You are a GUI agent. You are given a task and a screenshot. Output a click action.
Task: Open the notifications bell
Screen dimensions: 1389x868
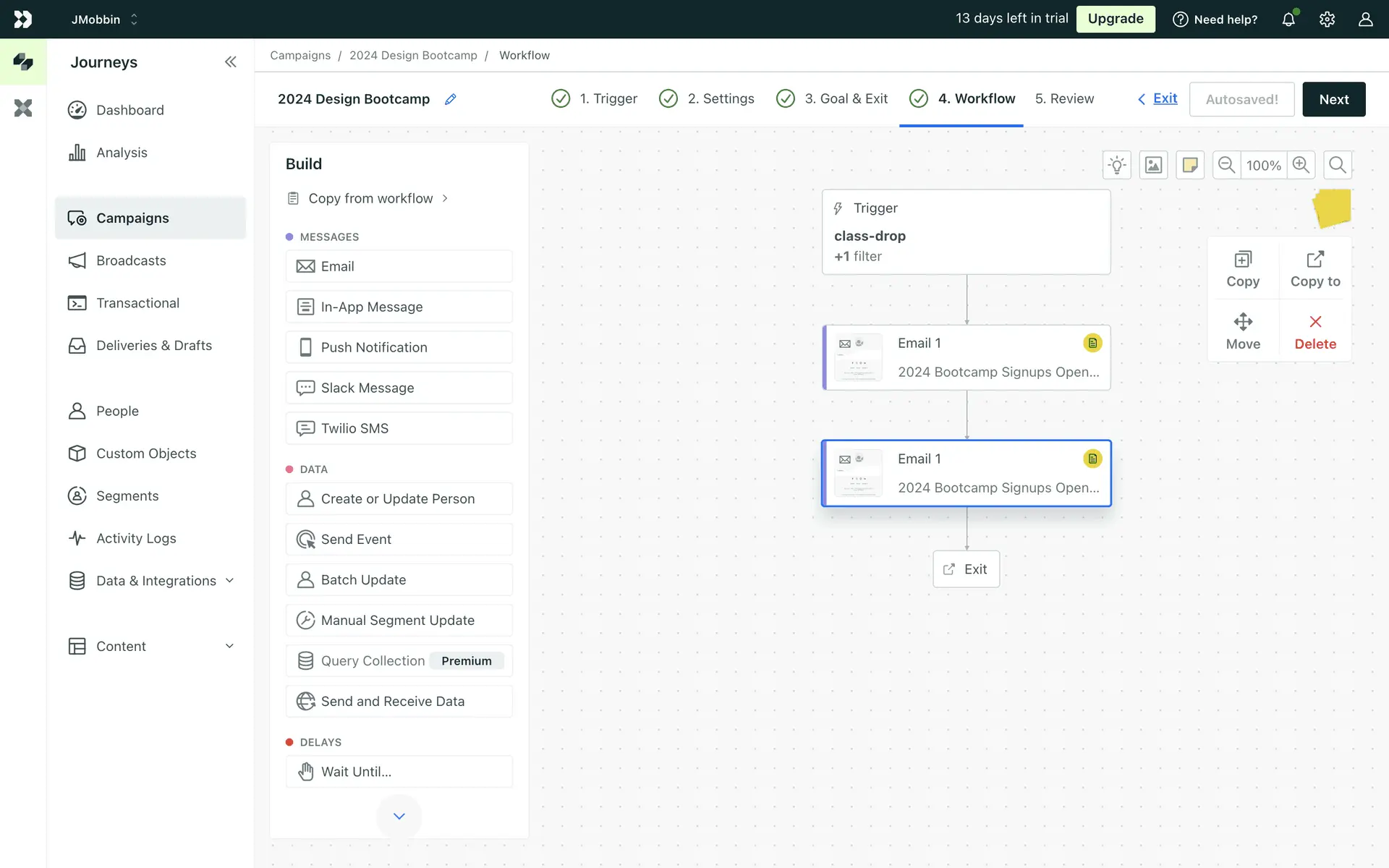tap(1288, 20)
